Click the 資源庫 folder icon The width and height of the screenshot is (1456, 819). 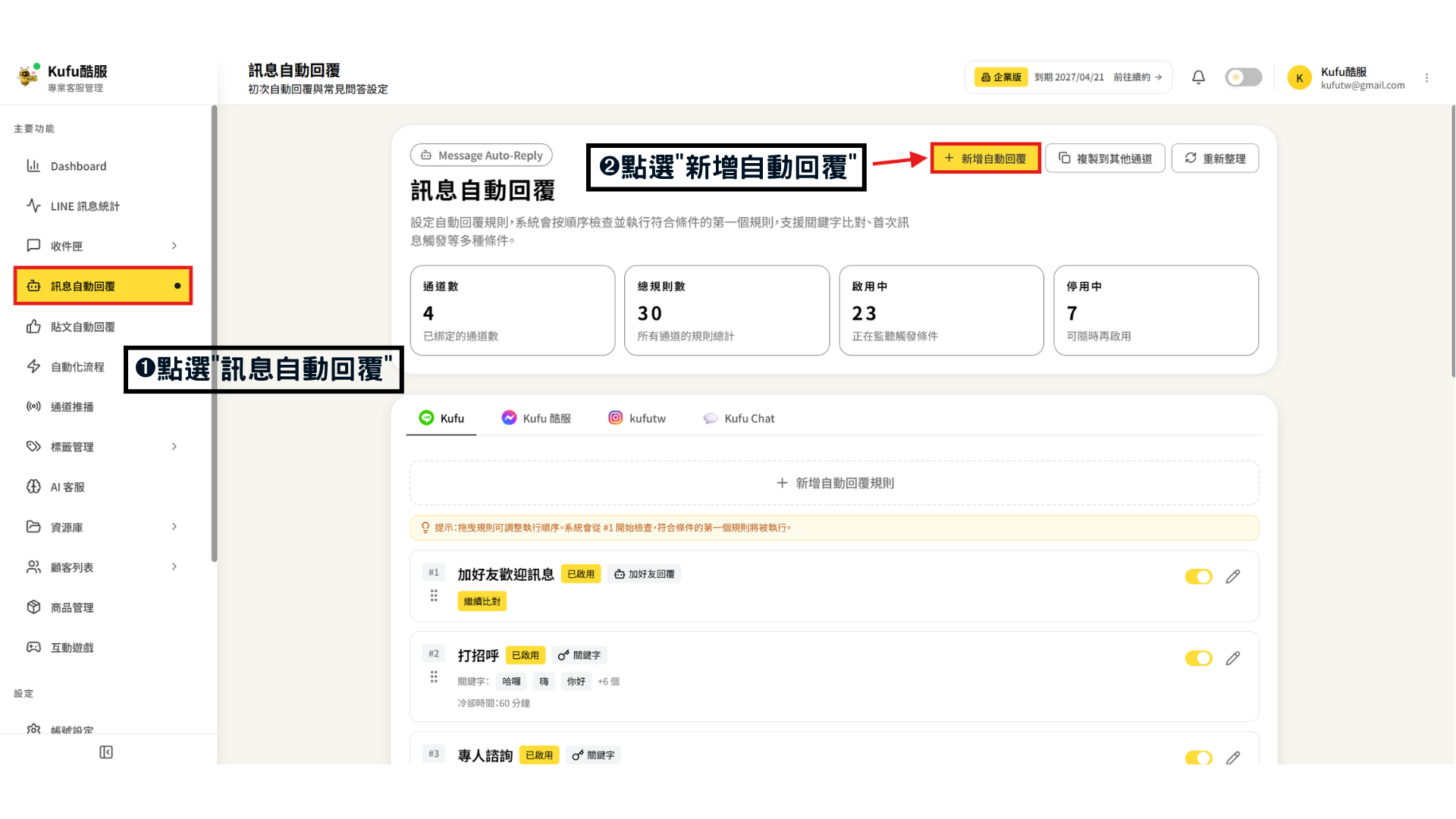(33, 527)
